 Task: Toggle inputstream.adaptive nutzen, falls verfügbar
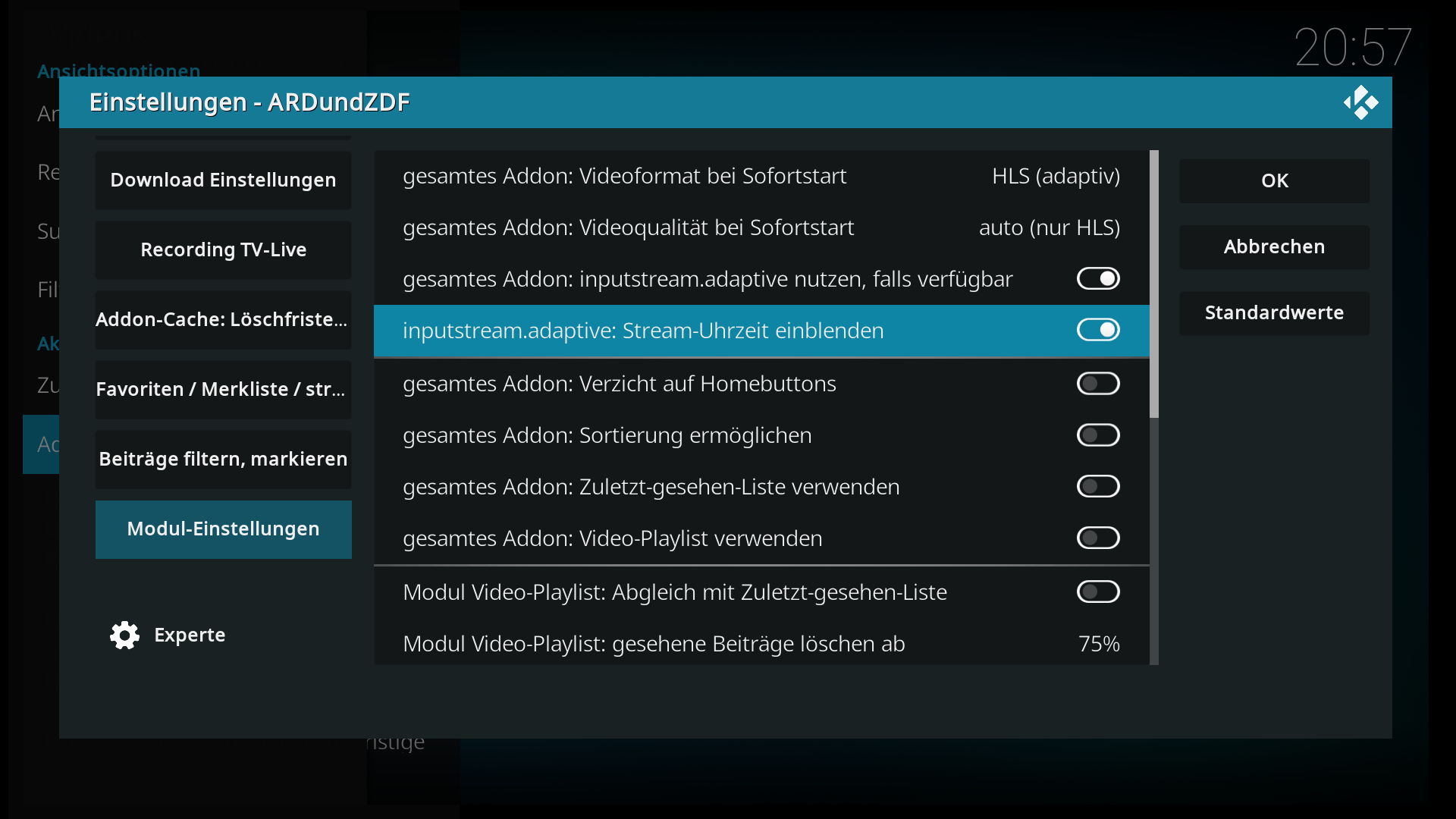point(1098,279)
